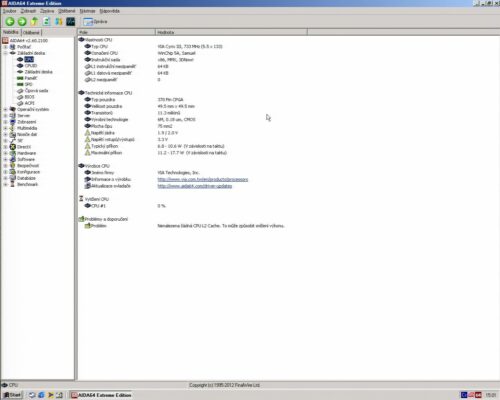Image resolution: width=500 pixels, height=400 pixels.
Task: Click the Refresh toolbar icon
Action: (46, 22)
